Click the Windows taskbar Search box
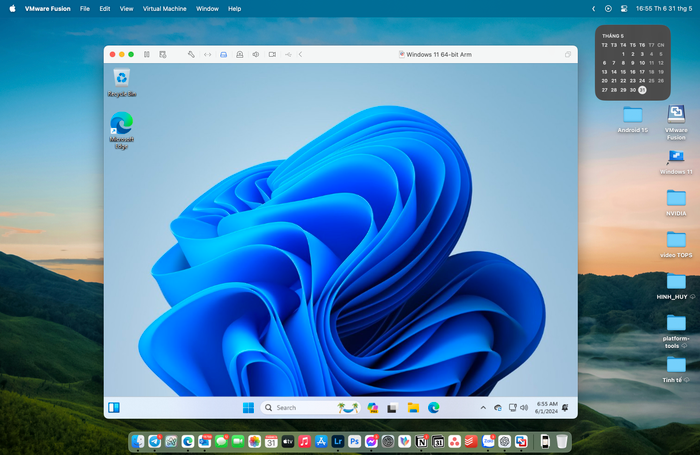This screenshot has height=455, width=700. [311, 407]
